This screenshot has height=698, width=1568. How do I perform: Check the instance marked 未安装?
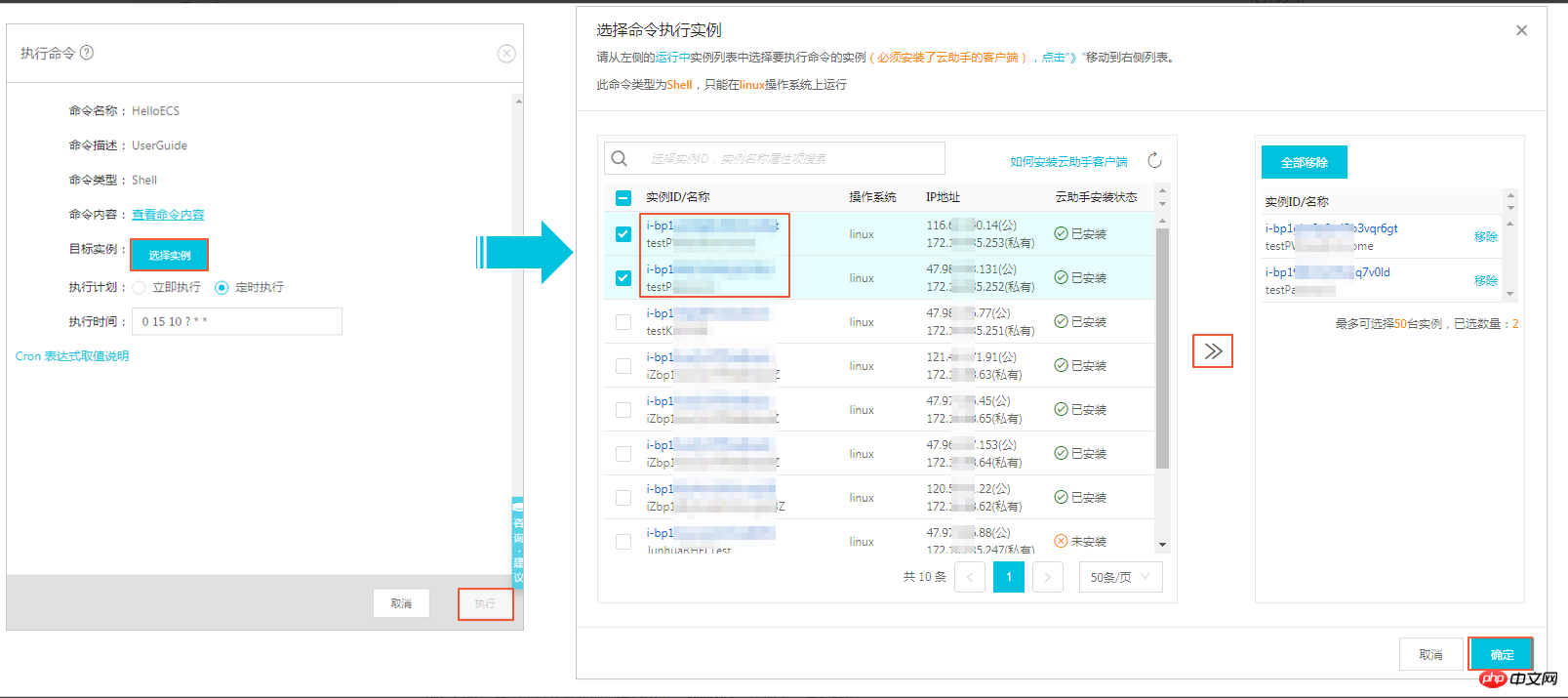point(623,542)
